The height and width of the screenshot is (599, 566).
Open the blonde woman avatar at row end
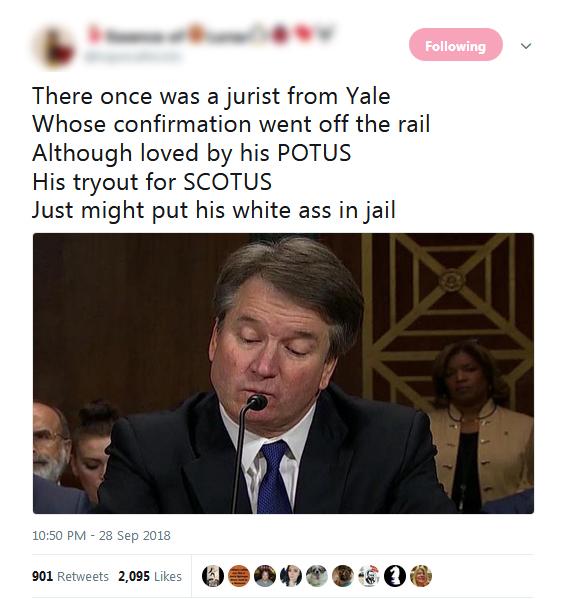[x=420, y=576]
